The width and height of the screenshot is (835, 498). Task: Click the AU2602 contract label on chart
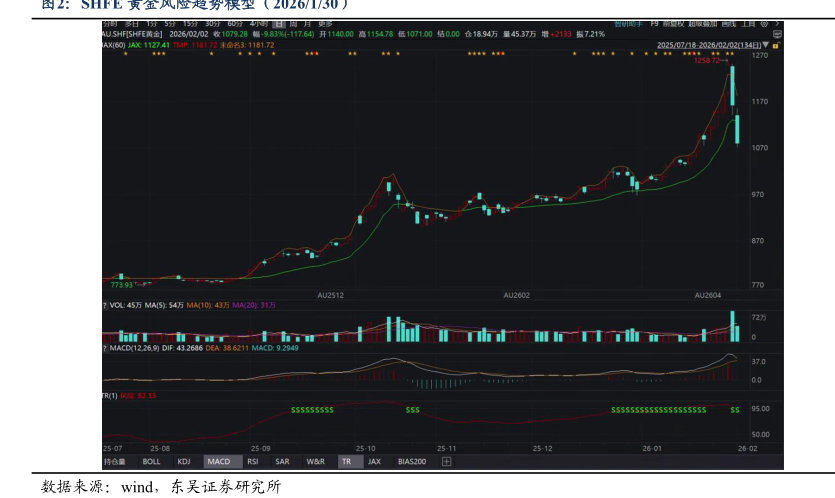pos(517,296)
